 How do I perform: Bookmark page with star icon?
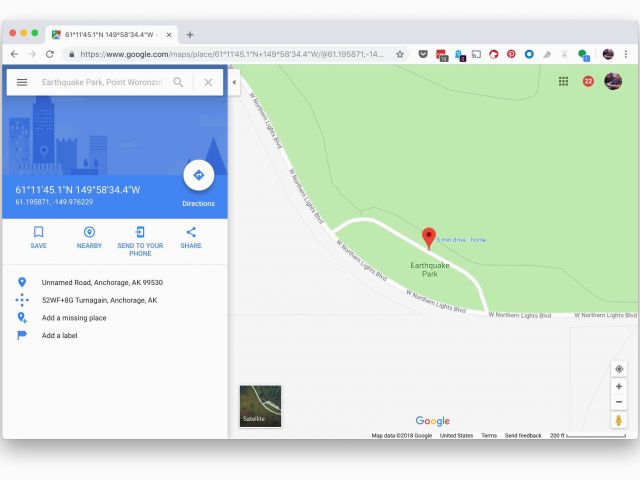point(400,54)
